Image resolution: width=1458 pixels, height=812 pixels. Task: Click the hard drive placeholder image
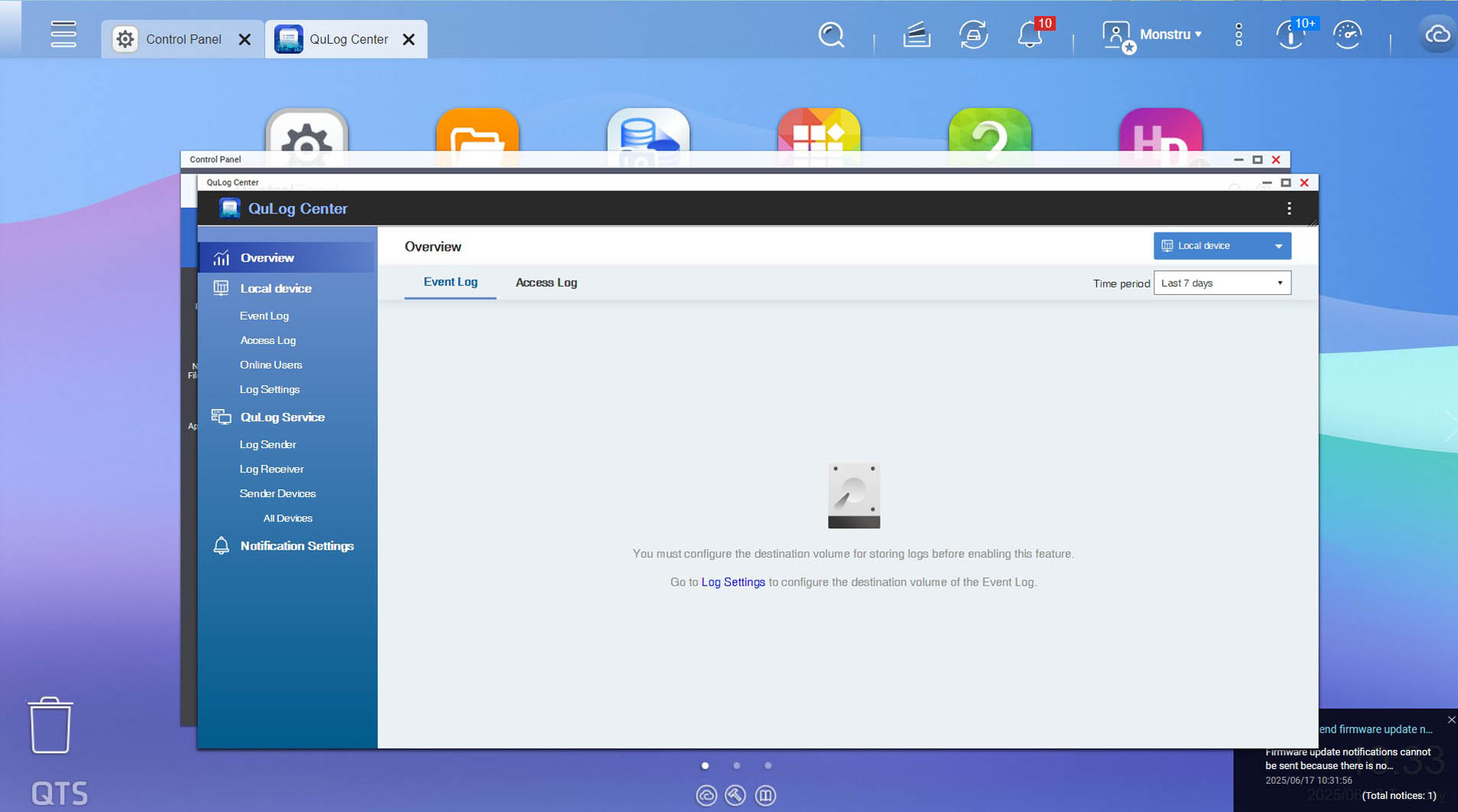point(853,495)
